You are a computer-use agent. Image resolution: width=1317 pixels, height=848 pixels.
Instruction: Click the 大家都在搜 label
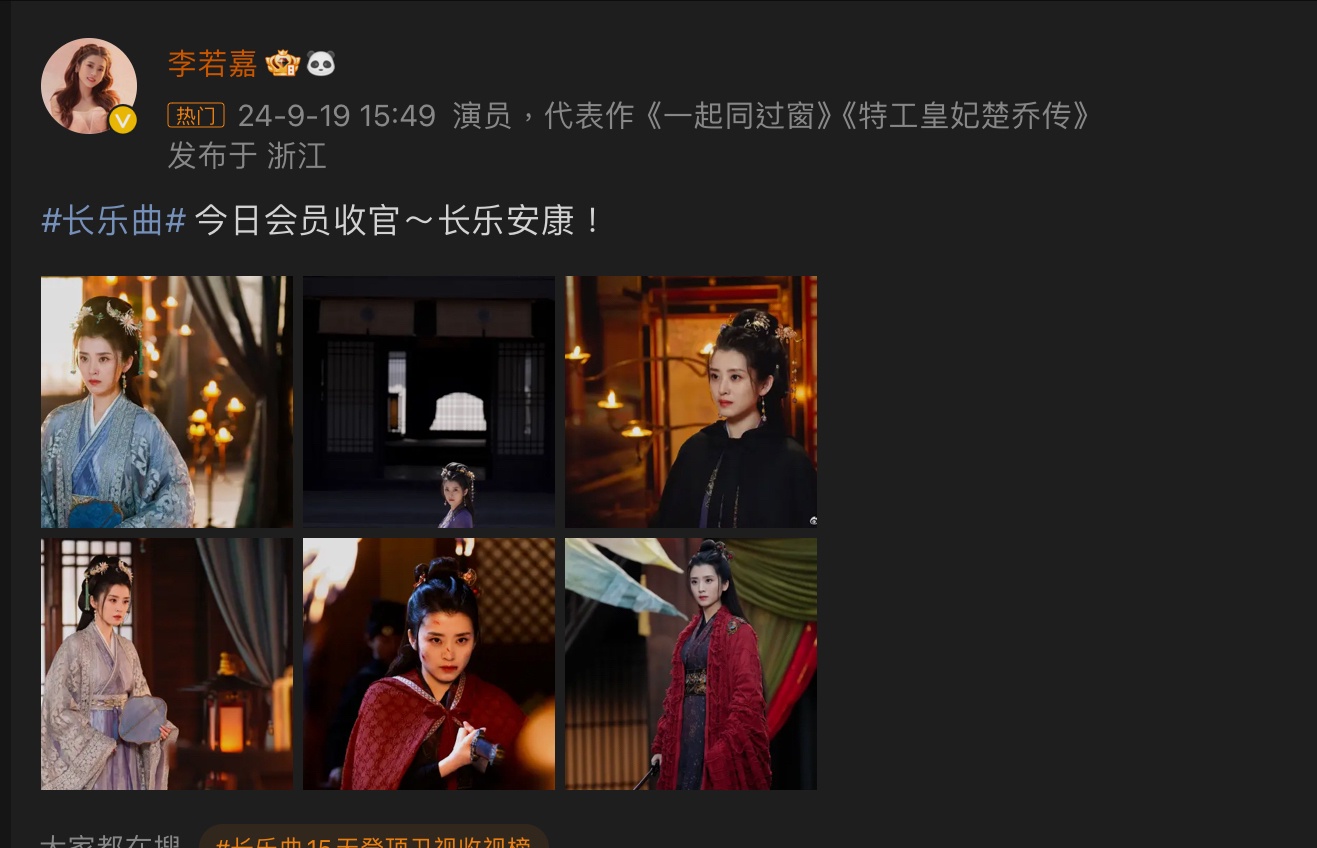click(110, 839)
